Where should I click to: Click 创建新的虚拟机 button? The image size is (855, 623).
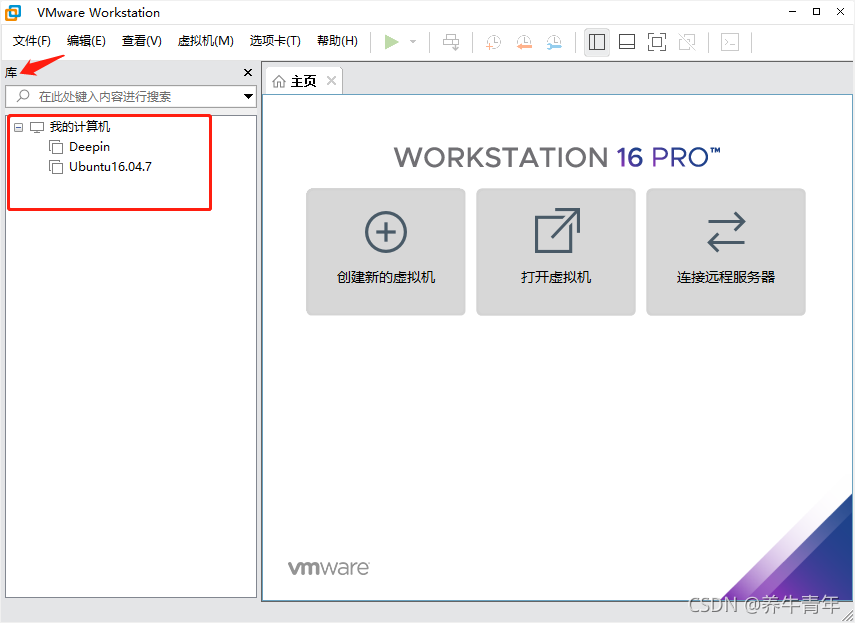(386, 252)
